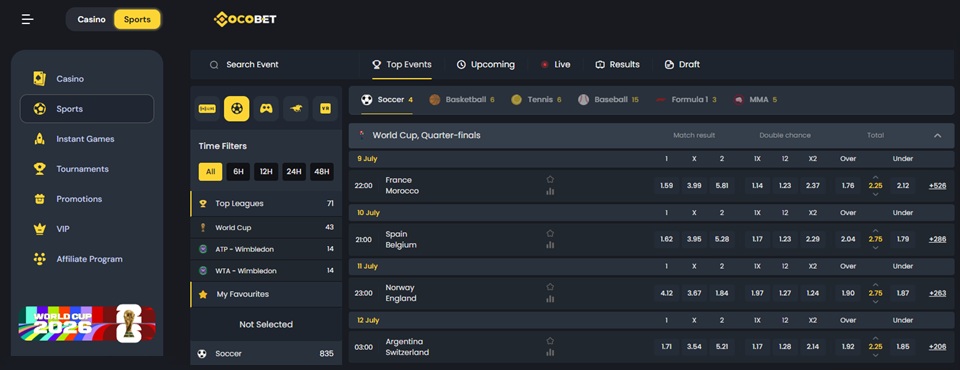Open statistics for Spain vs Belgium
Viewport: 960px width, 370px height.
[x=550, y=245]
